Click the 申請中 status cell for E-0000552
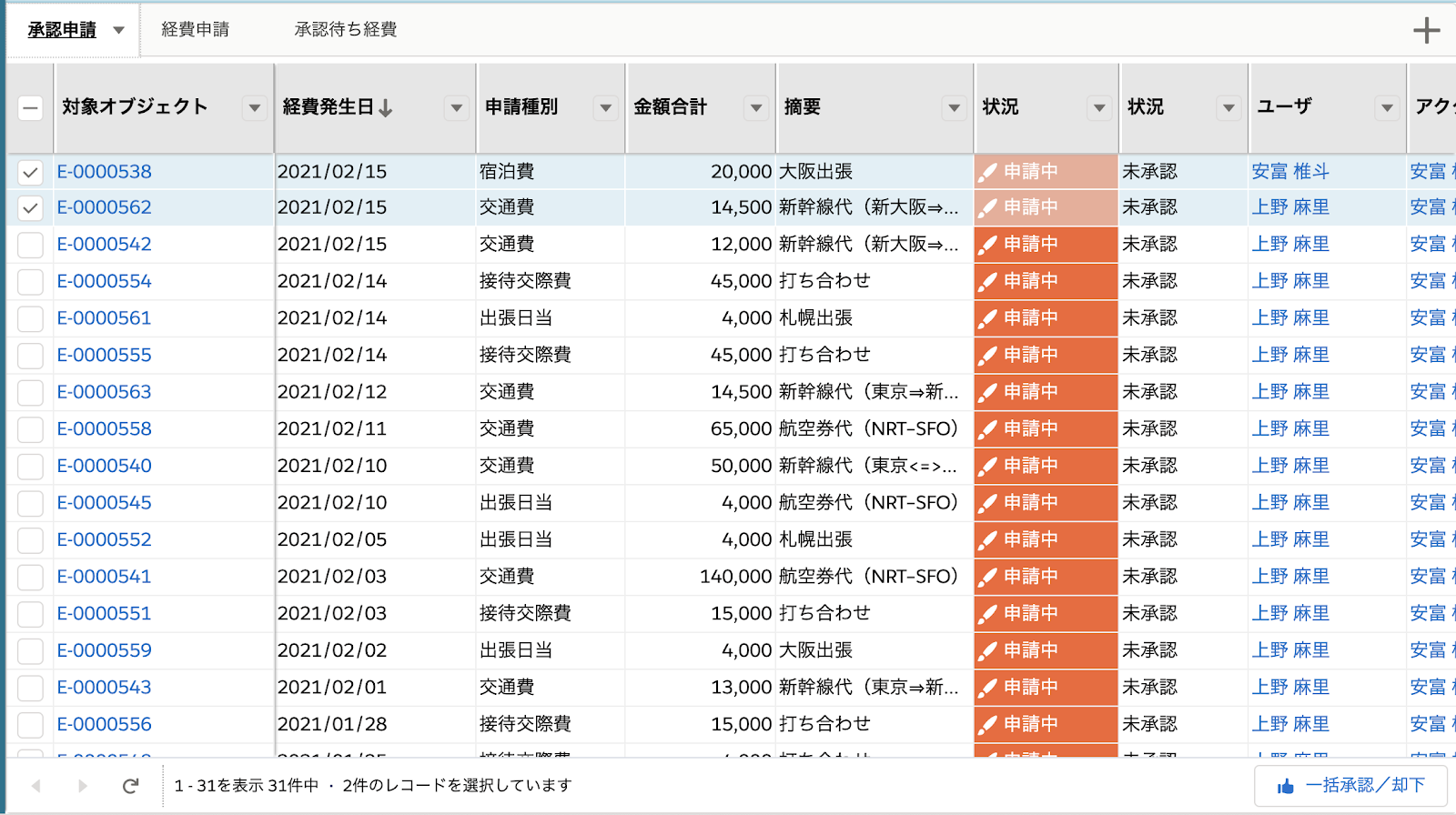This screenshot has width=1456, height=815. tap(1046, 540)
